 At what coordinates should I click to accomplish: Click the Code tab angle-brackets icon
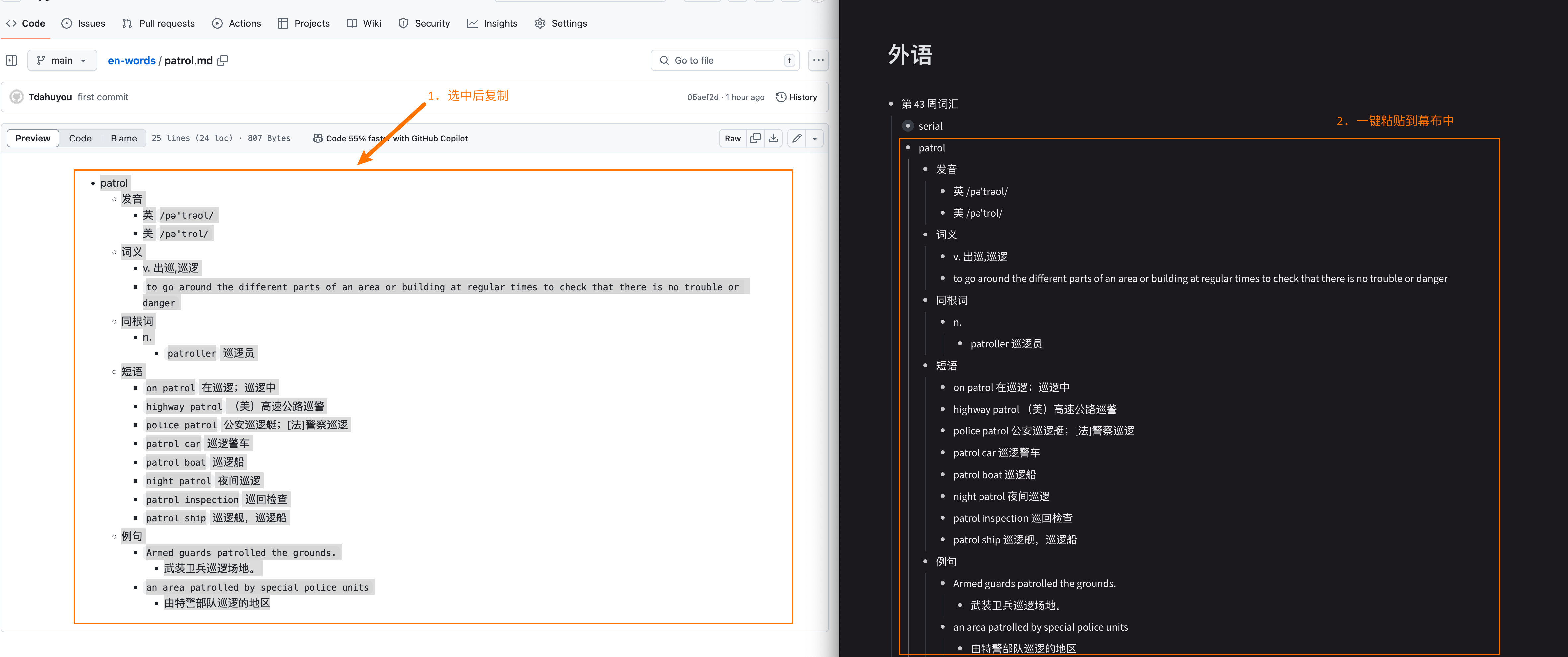pyautogui.click(x=11, y=23)
